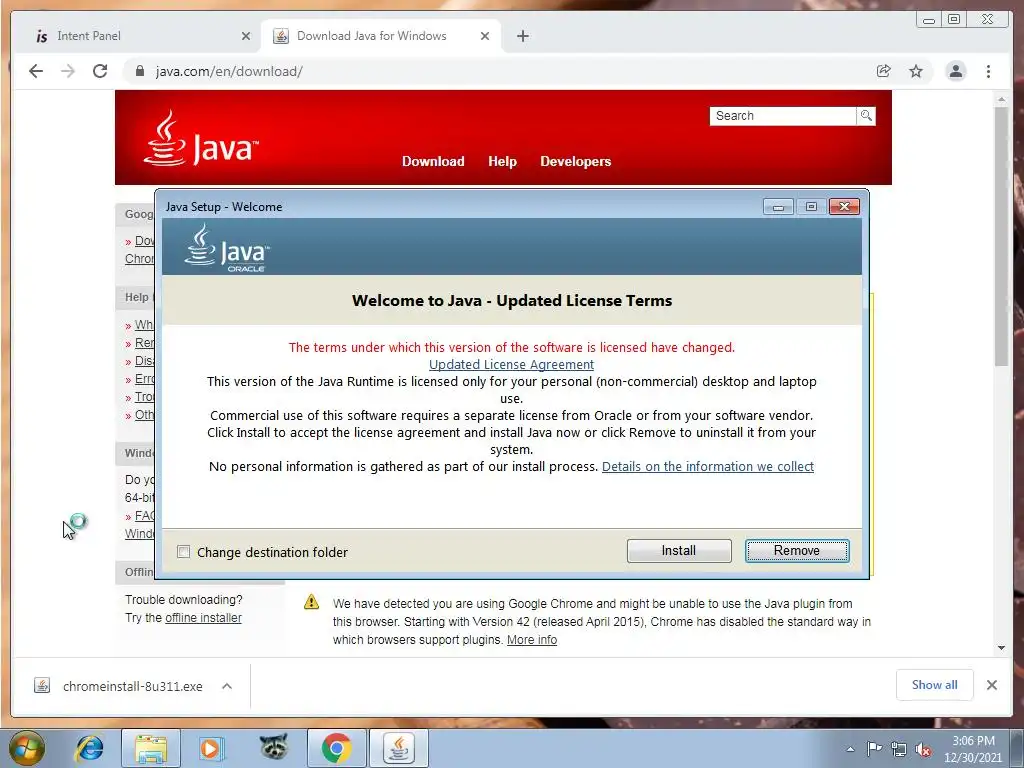Click the page scrollbar down arrow
1024x768 pixels.
click(x=1002, y=648)
